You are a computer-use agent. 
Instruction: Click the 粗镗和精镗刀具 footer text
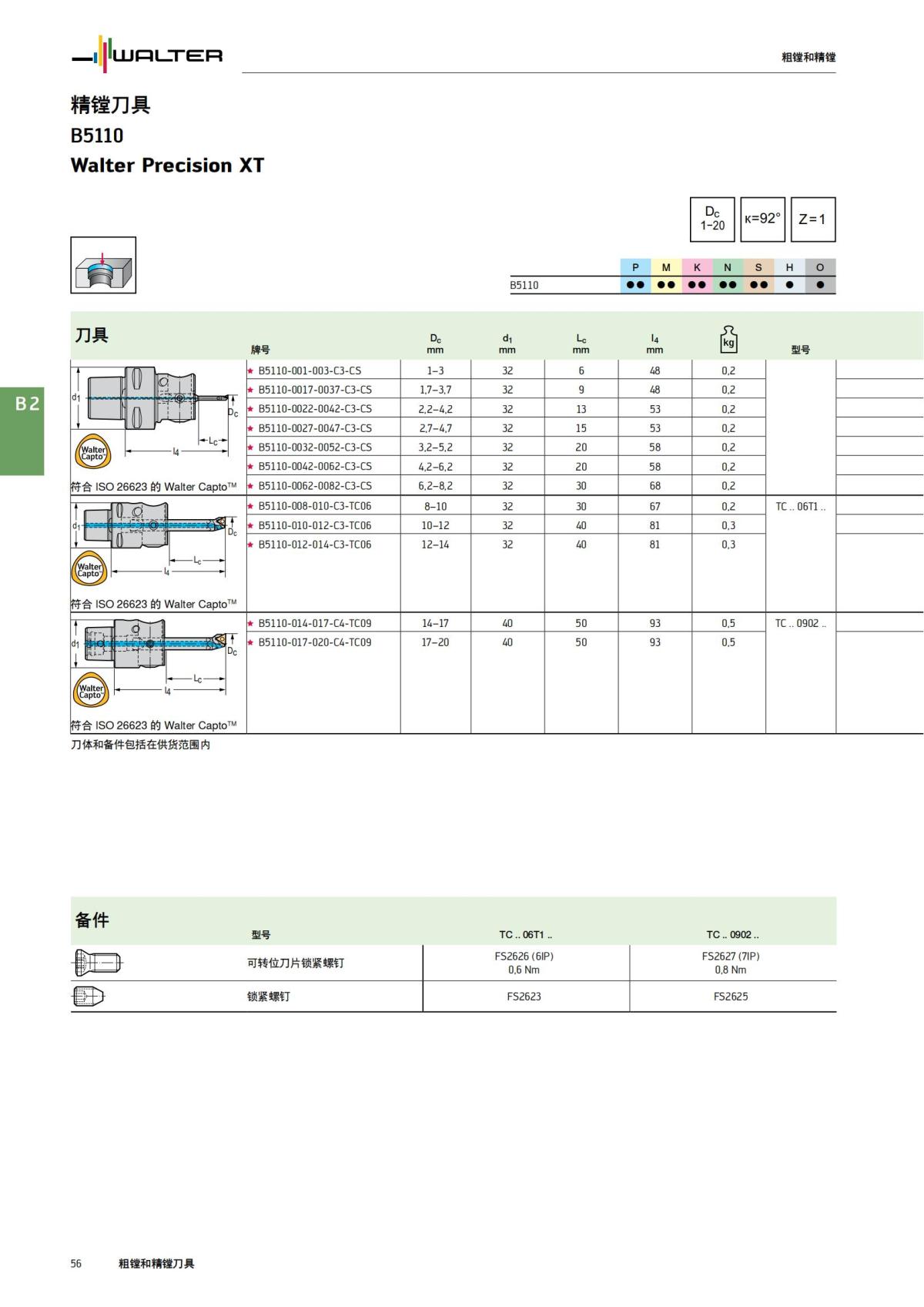(x=156, y=1263)
